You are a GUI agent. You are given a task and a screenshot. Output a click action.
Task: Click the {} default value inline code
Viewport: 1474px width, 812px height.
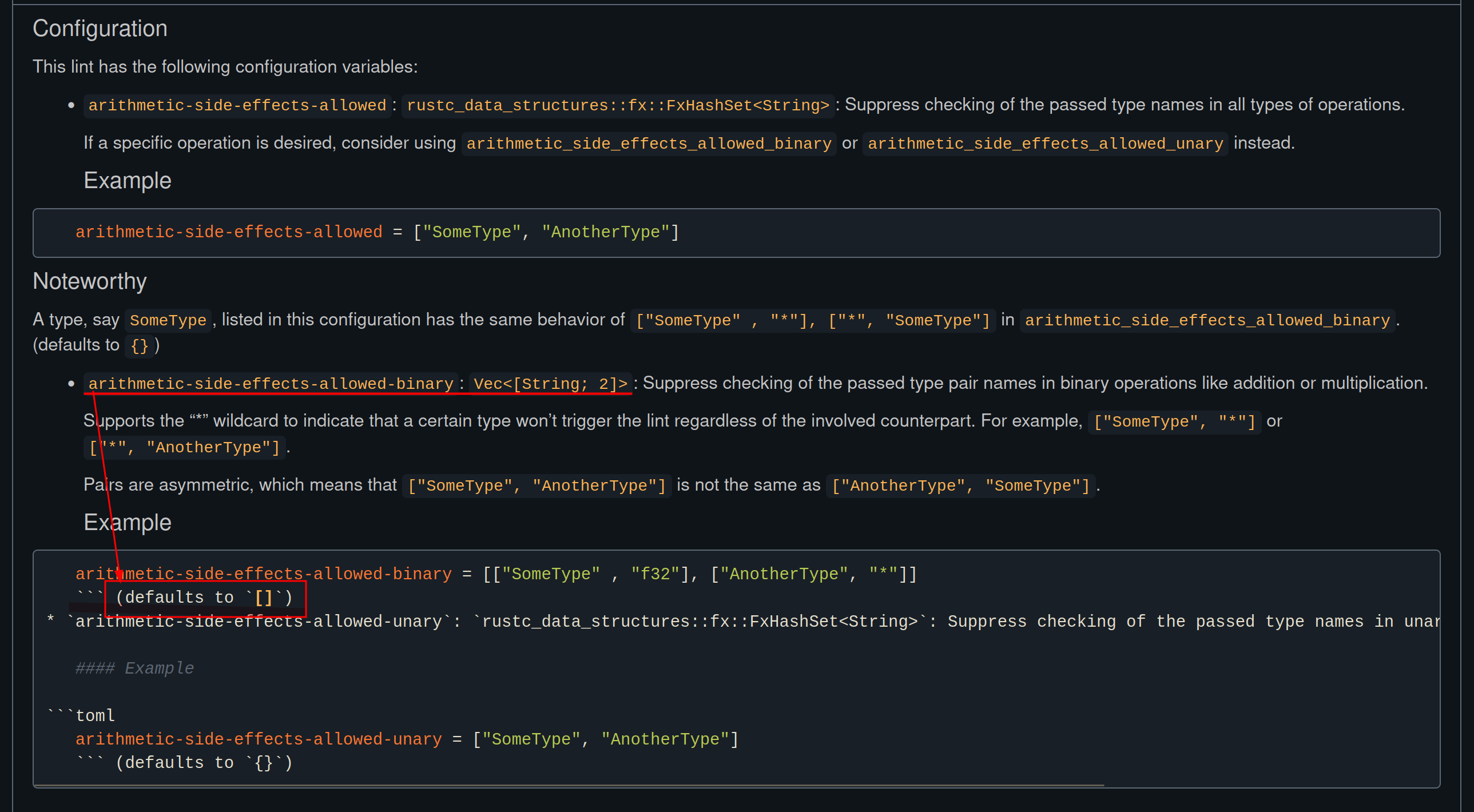tap(139, 346)
